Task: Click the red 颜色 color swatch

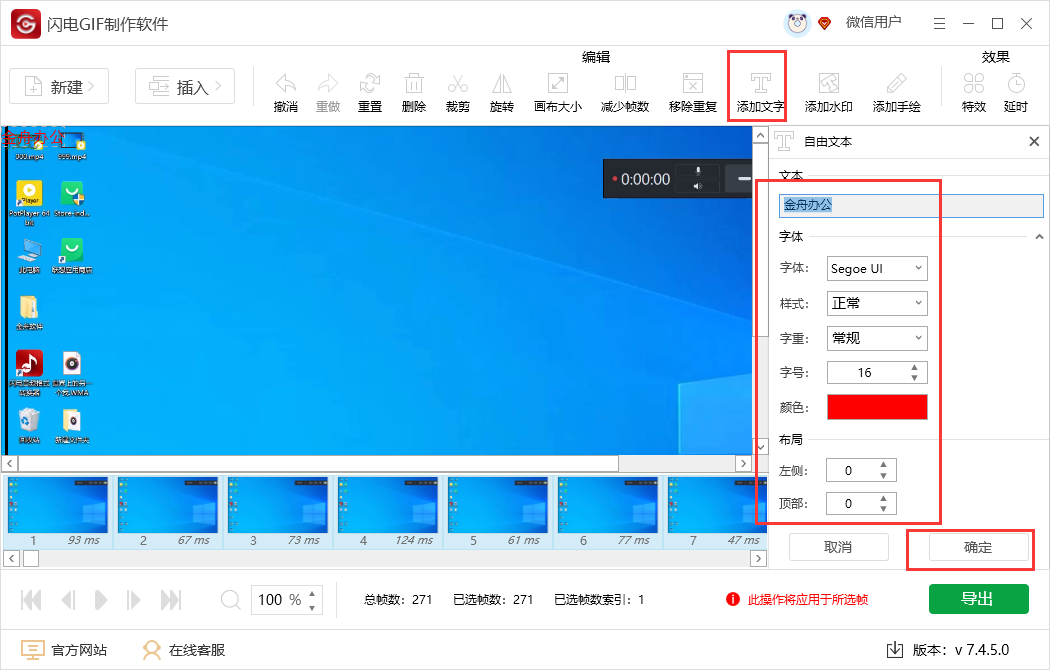Action: pos(877,407)
